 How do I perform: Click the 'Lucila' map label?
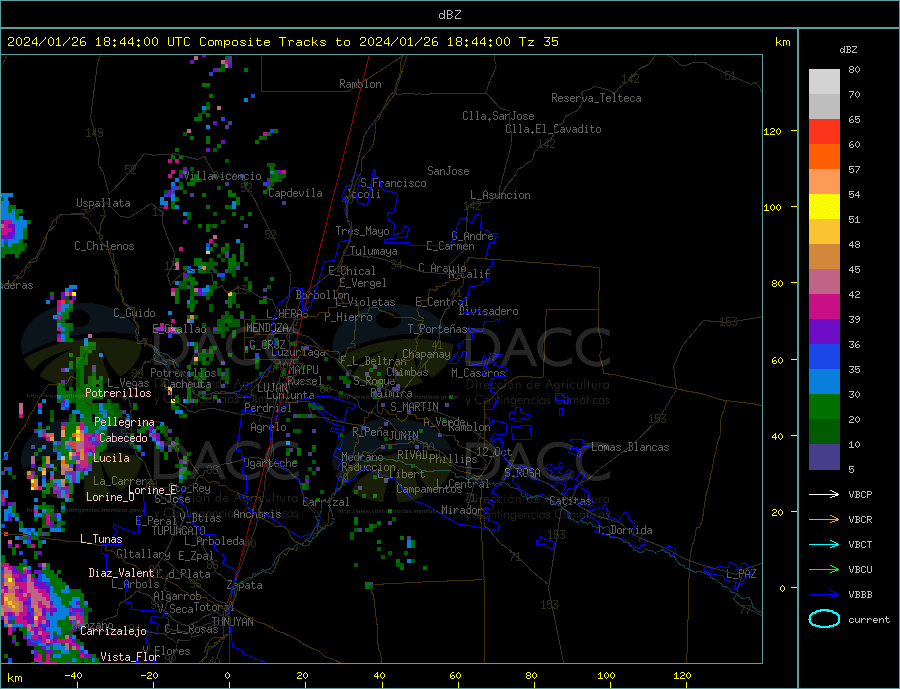click(111, 458)
